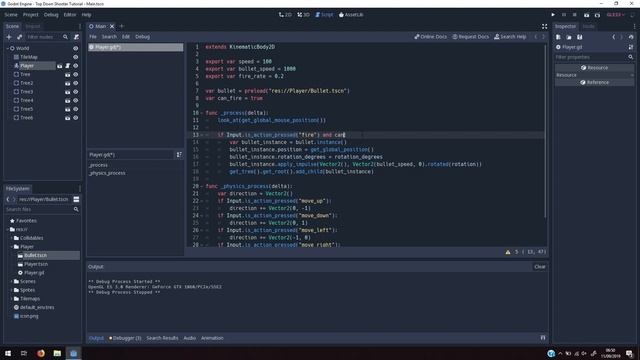The image size is (640, 360).
Task: Open Player scene in editor icon
Action: tap(60, 66)
